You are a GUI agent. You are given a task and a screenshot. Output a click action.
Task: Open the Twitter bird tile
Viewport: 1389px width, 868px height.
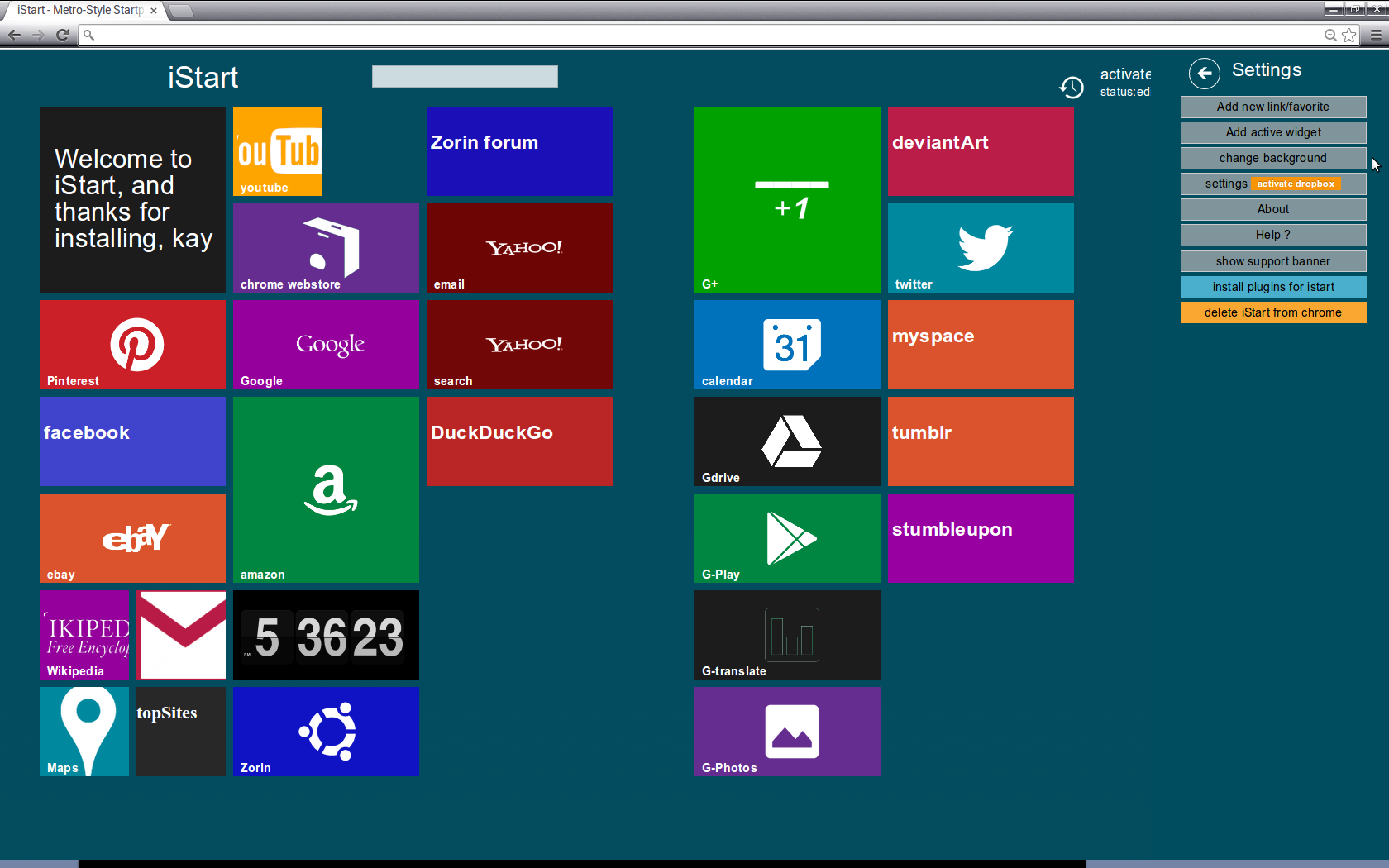(981, 247)
